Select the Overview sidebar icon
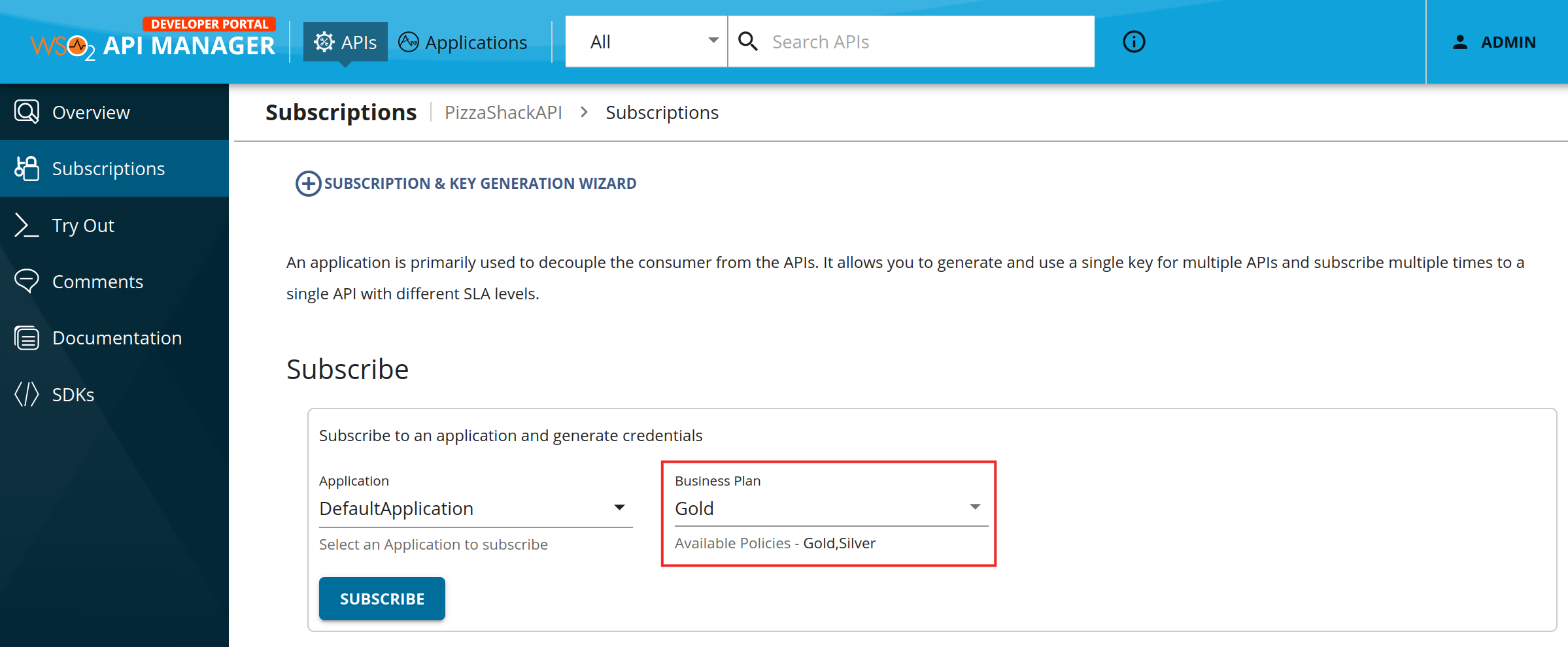 26,112
